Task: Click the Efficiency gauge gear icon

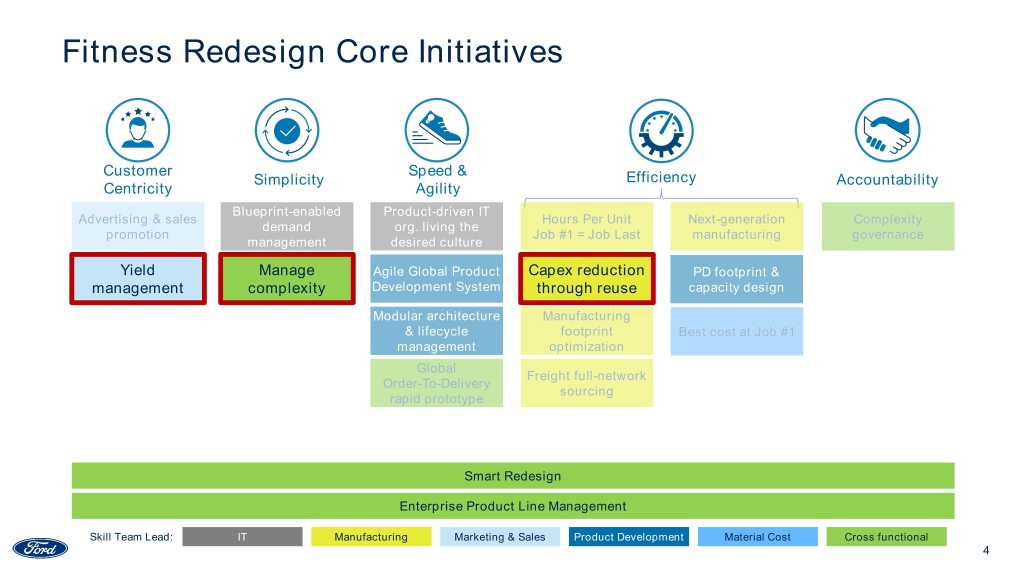Action: [x=661, y=131]
